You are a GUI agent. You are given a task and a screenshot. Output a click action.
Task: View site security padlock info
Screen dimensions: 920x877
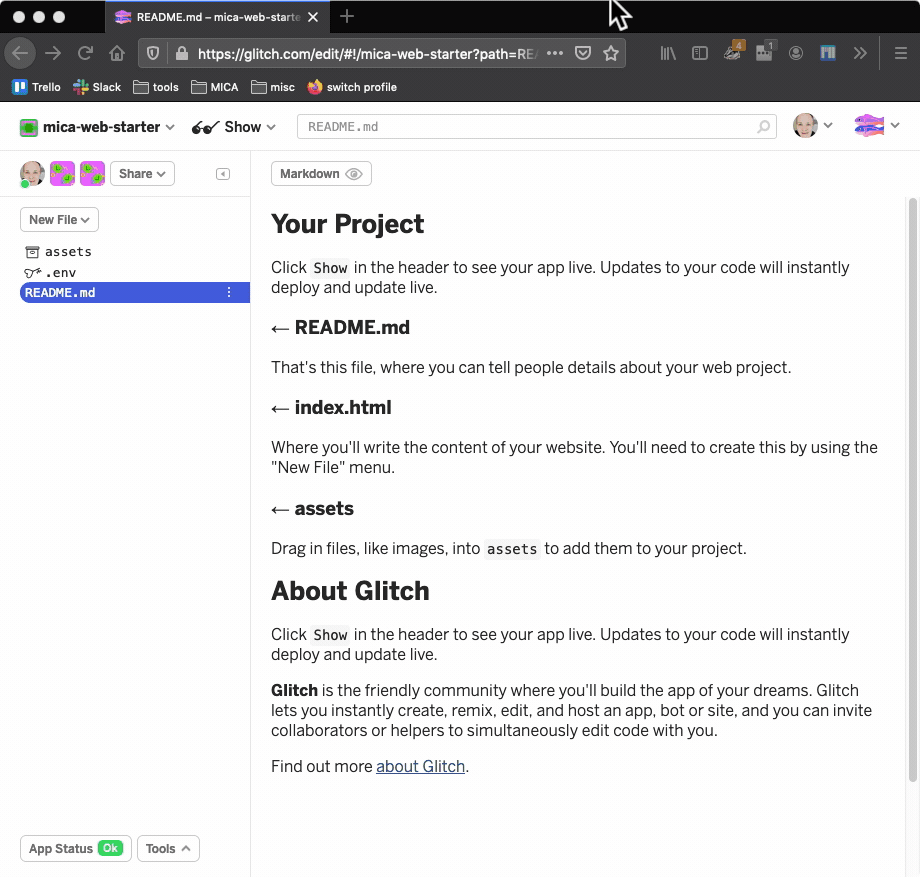(x=182, y=53)
